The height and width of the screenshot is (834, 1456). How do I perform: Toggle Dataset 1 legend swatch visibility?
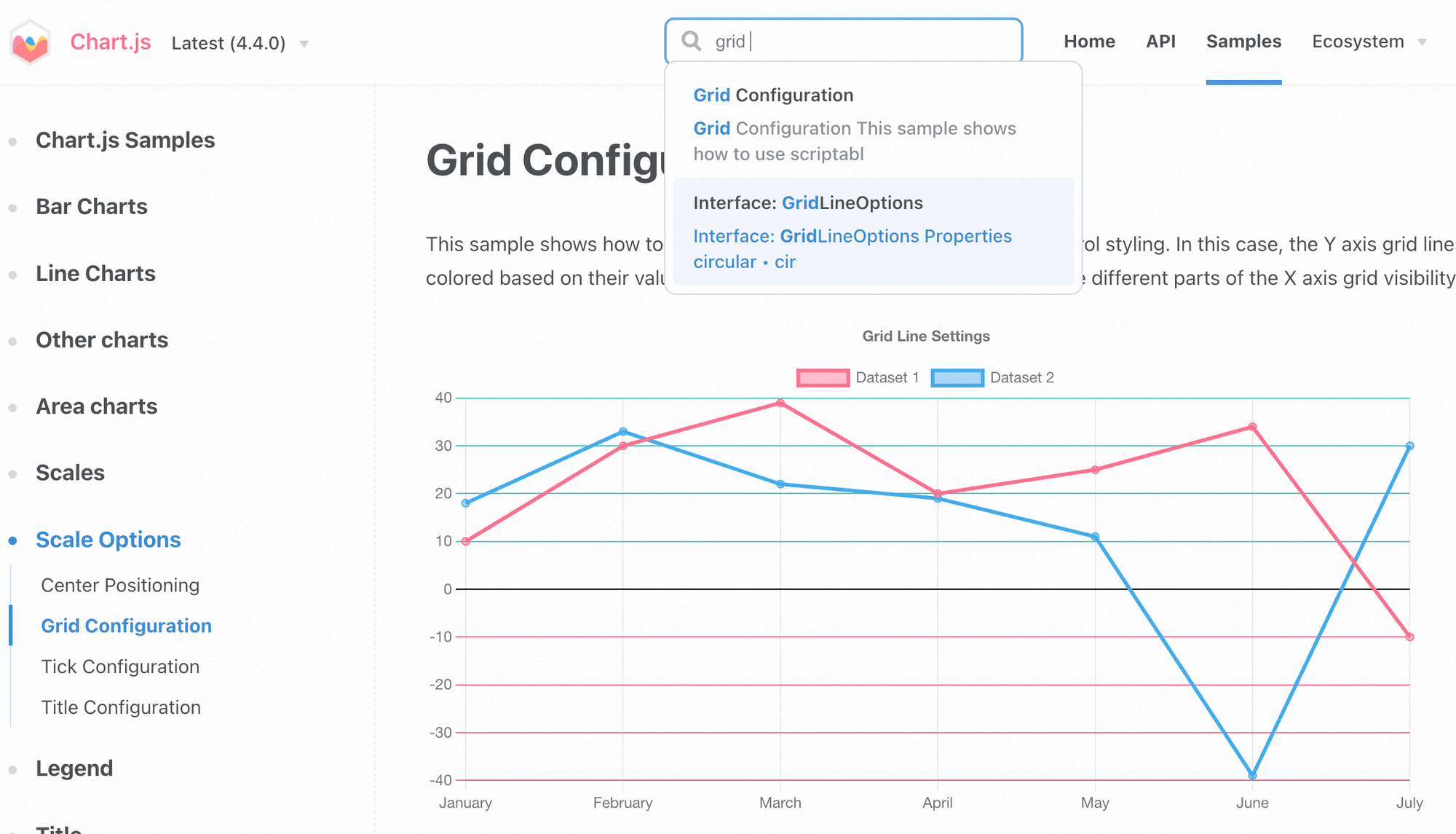click(x=823, y=377)
